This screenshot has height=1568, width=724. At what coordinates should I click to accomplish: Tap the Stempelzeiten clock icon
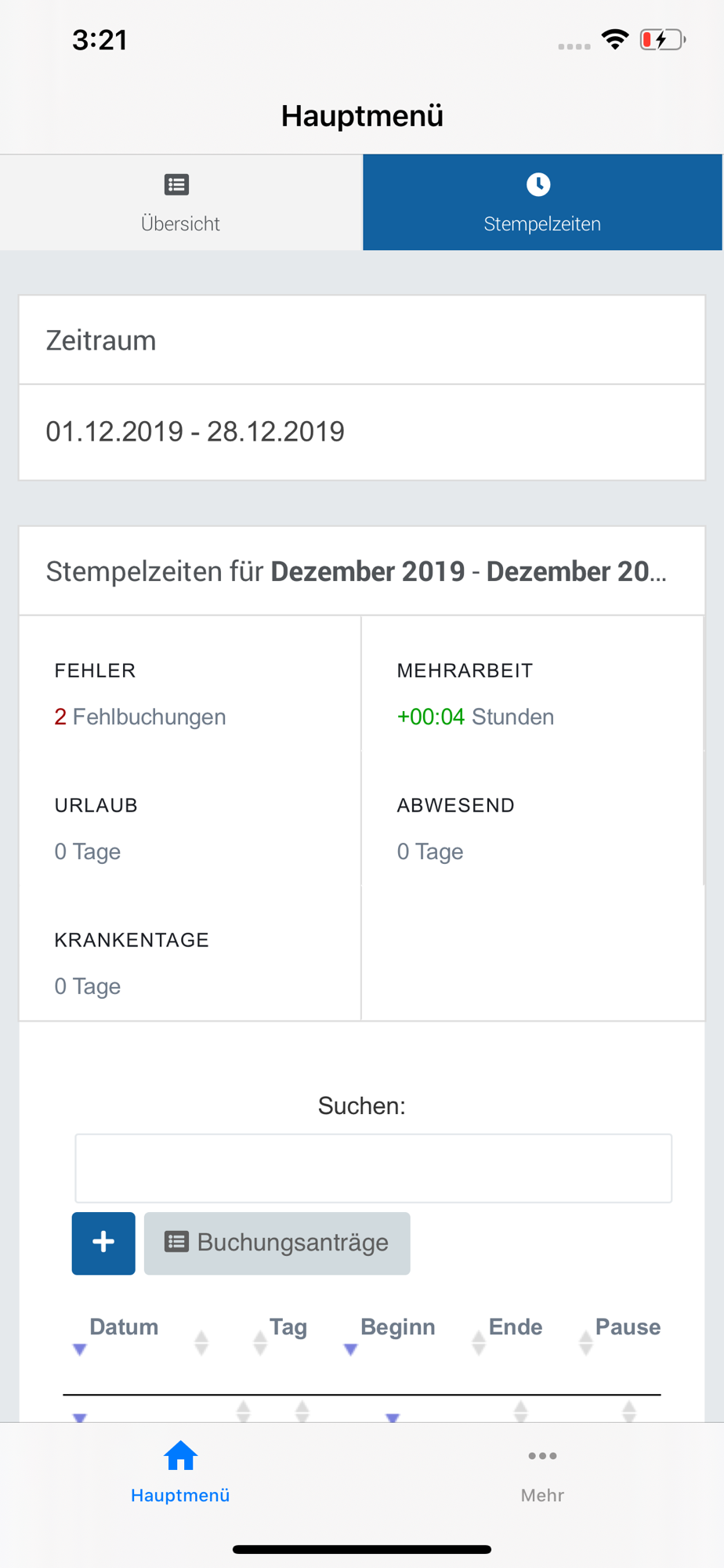[x=538, y=185]
